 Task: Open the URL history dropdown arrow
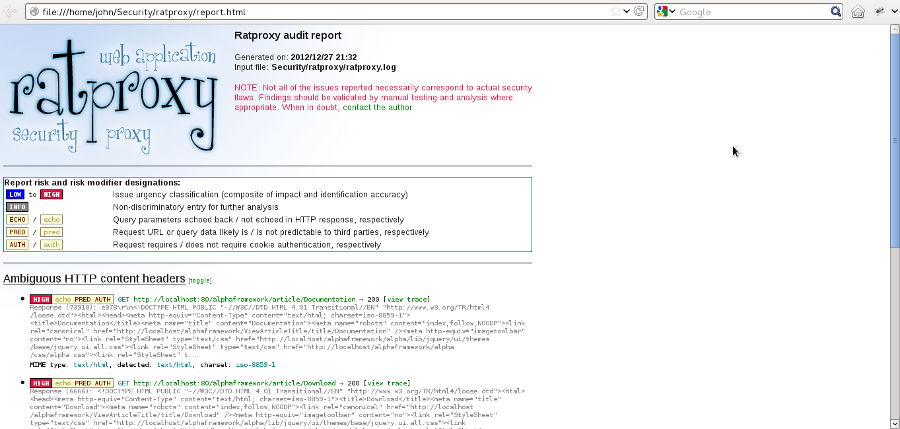point(626,12)
